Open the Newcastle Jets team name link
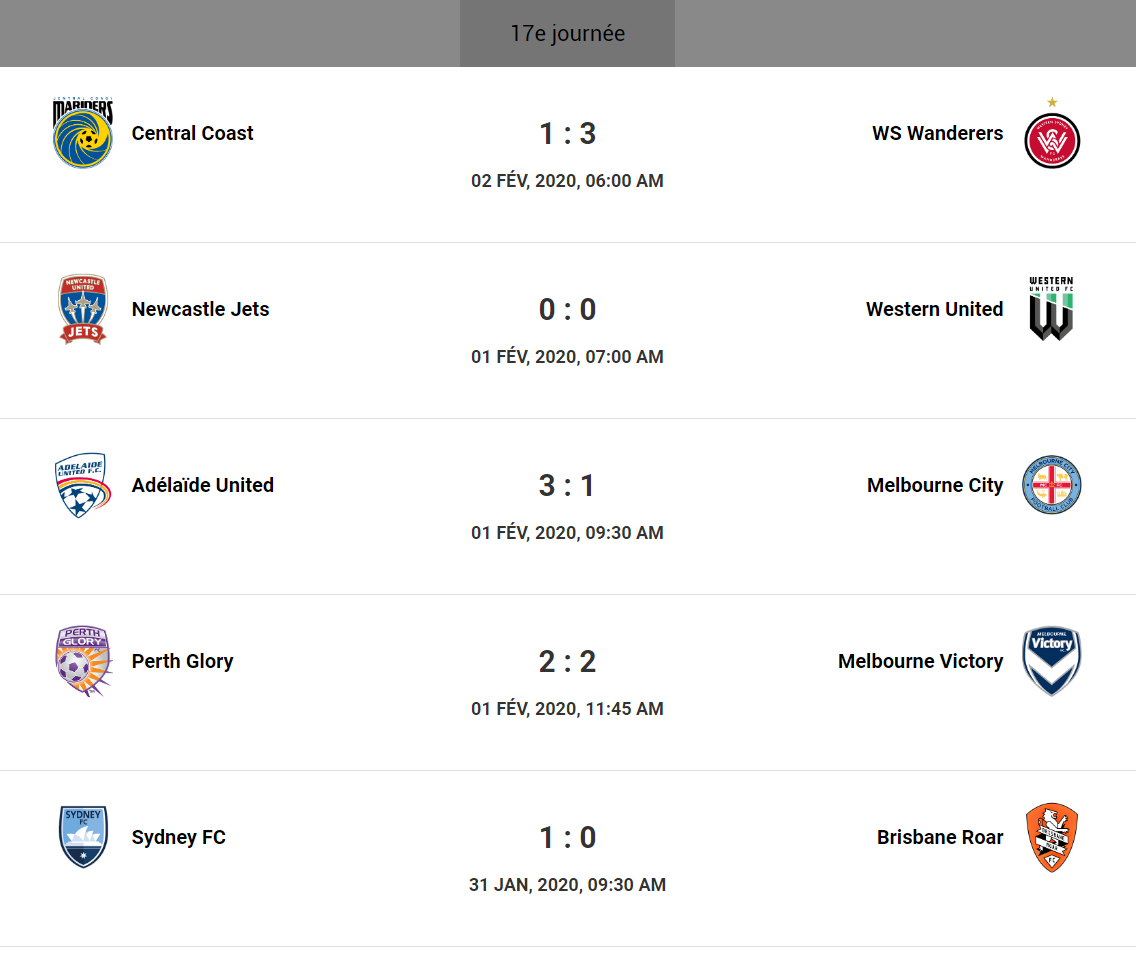Image resolution: width=1136 pixels, height=955 pixels. (x=201, y=310)
